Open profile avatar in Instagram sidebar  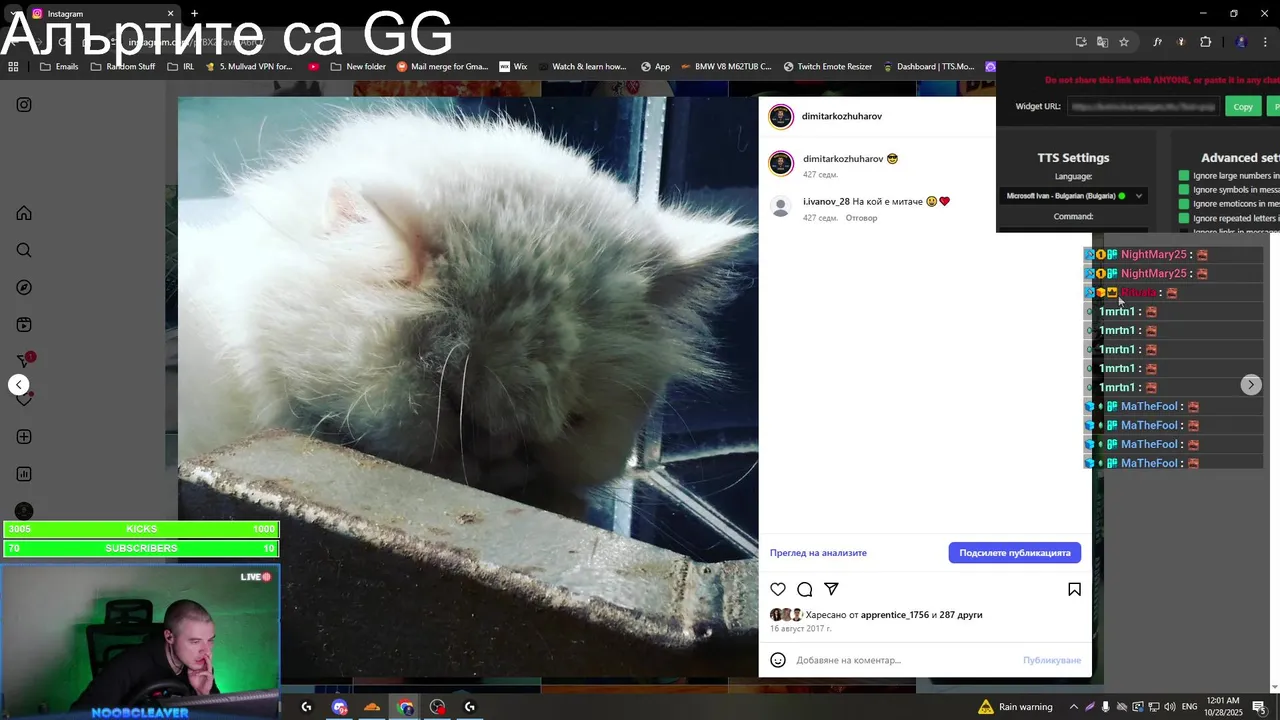click(x=24, y=511)
